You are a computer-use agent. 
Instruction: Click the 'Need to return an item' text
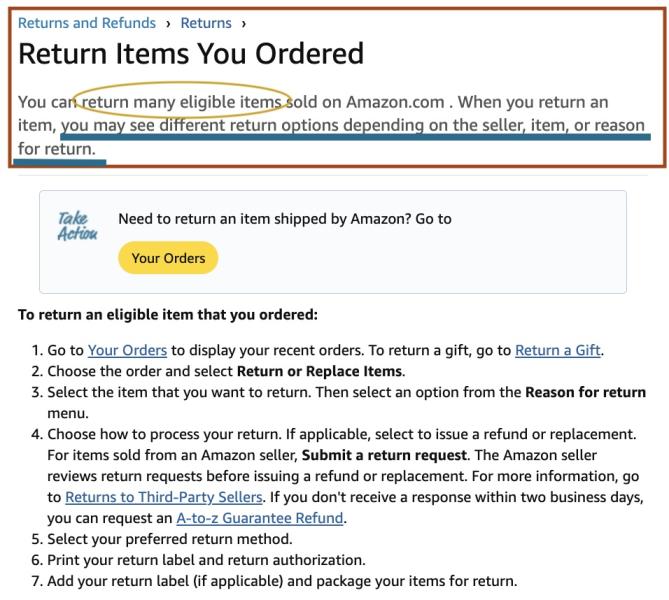point(285,219)
